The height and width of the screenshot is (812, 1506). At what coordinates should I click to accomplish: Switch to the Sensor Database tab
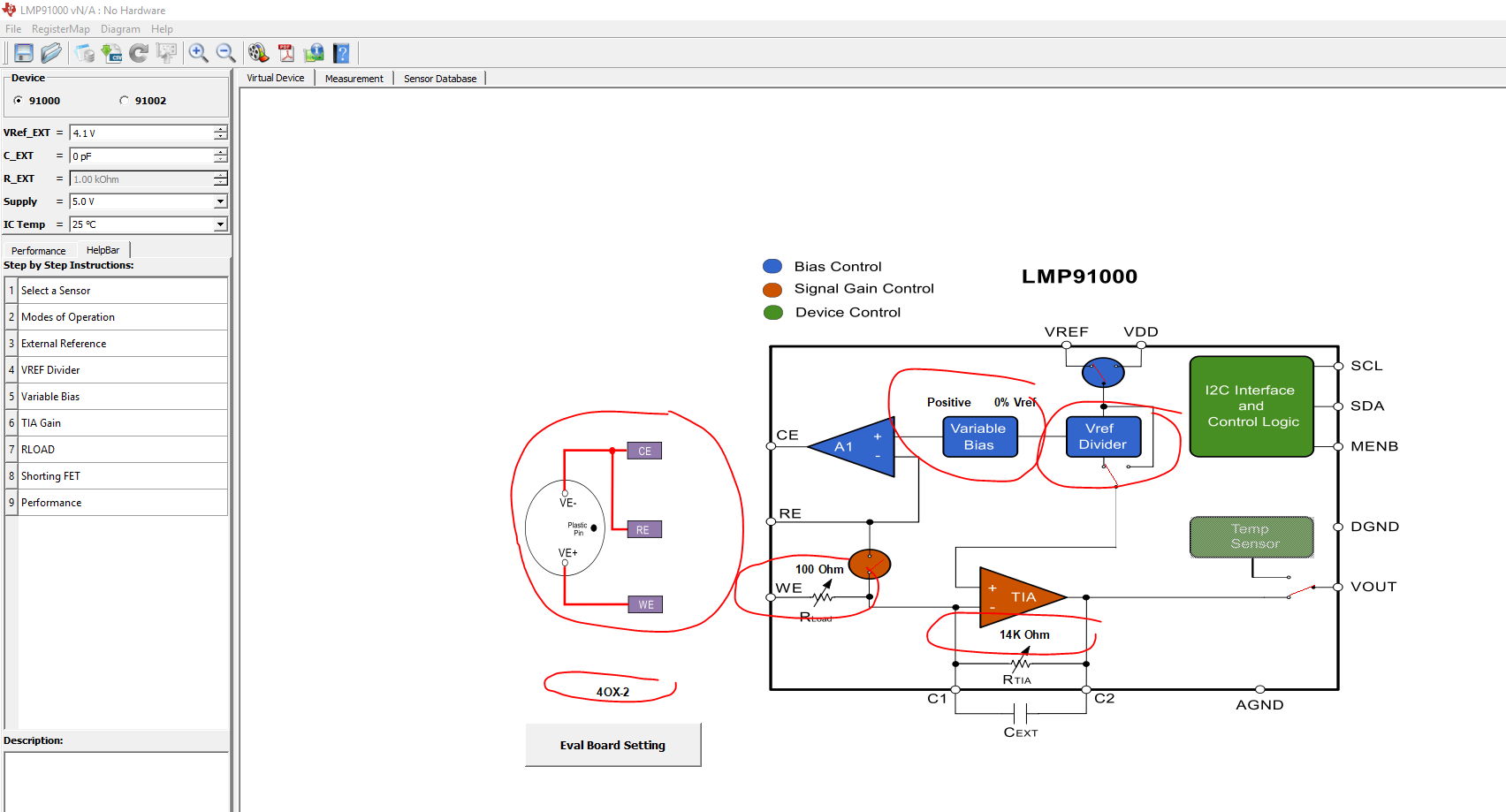click(440, 78)
